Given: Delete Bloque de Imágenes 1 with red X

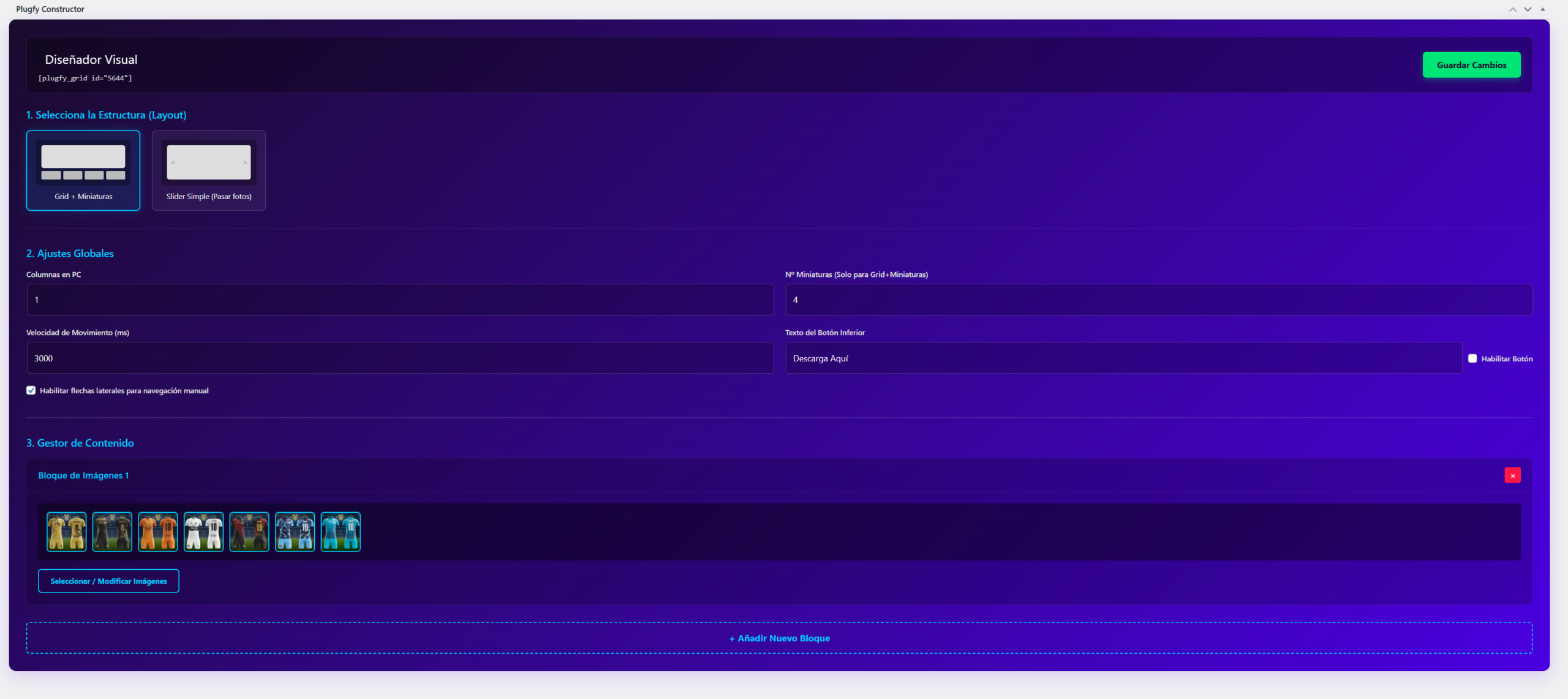Looking at the screenshot, I should tap(1512, 475).
